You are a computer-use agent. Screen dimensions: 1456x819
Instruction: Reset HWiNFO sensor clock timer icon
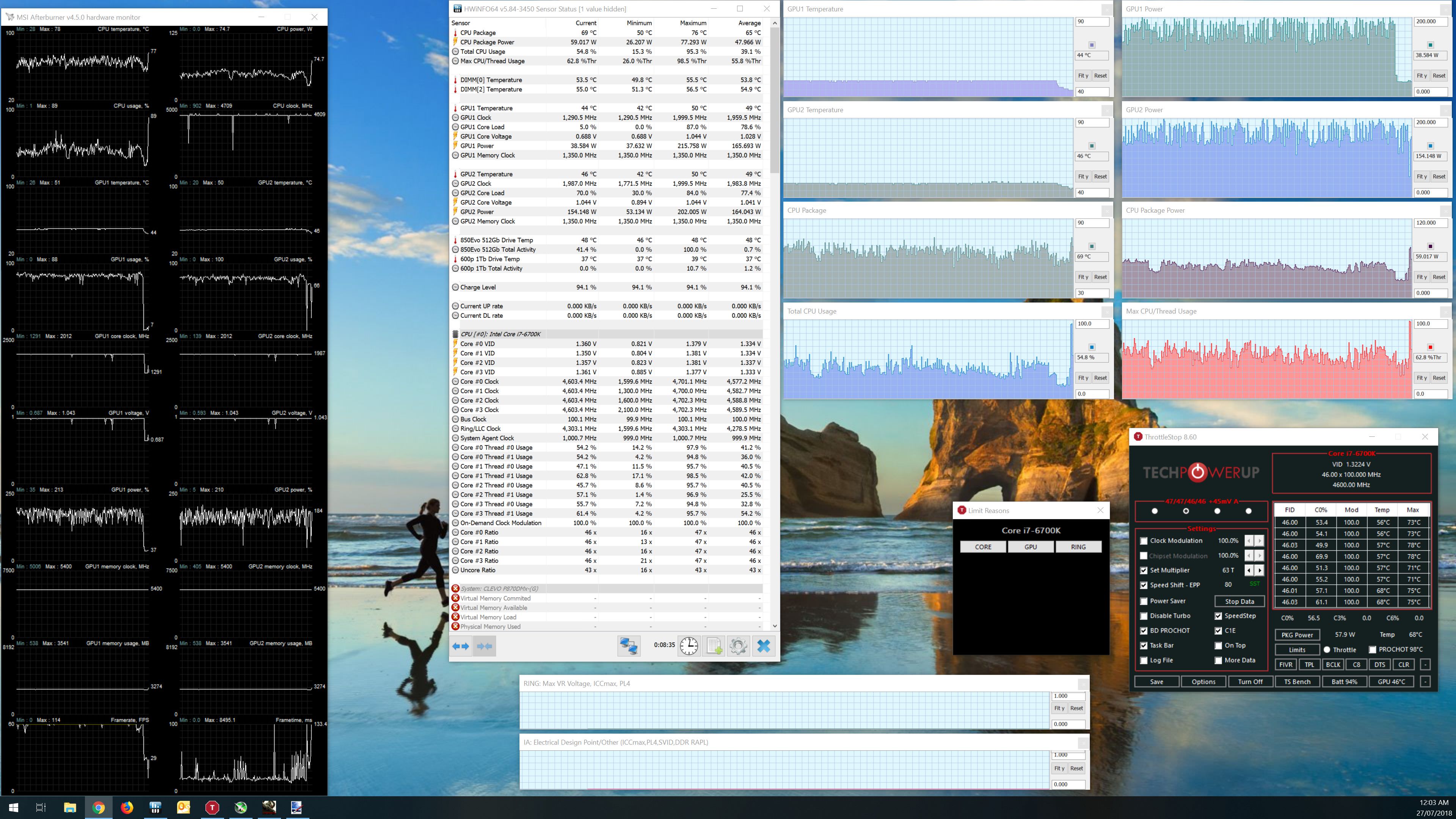click(x=689, y=646)
